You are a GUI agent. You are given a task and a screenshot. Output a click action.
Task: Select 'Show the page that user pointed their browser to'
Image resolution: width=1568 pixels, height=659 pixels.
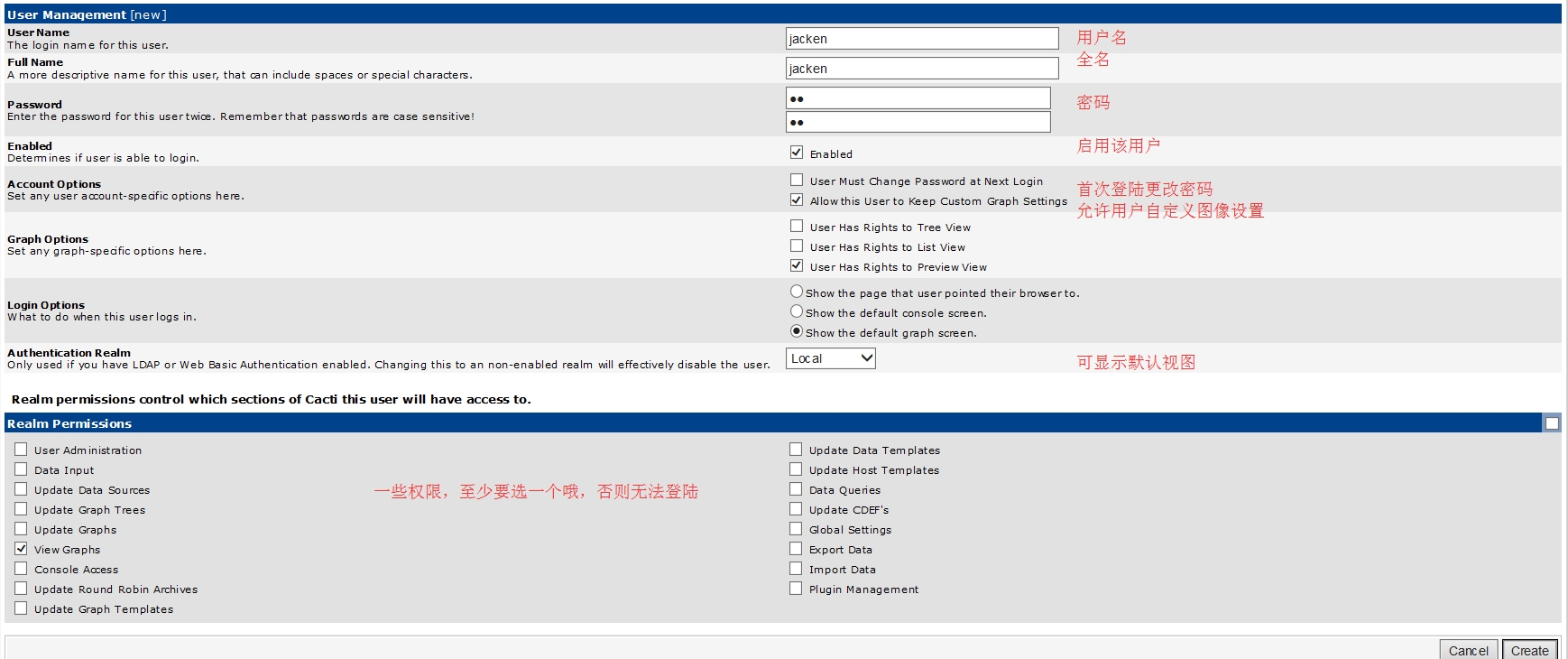(797, 292)
